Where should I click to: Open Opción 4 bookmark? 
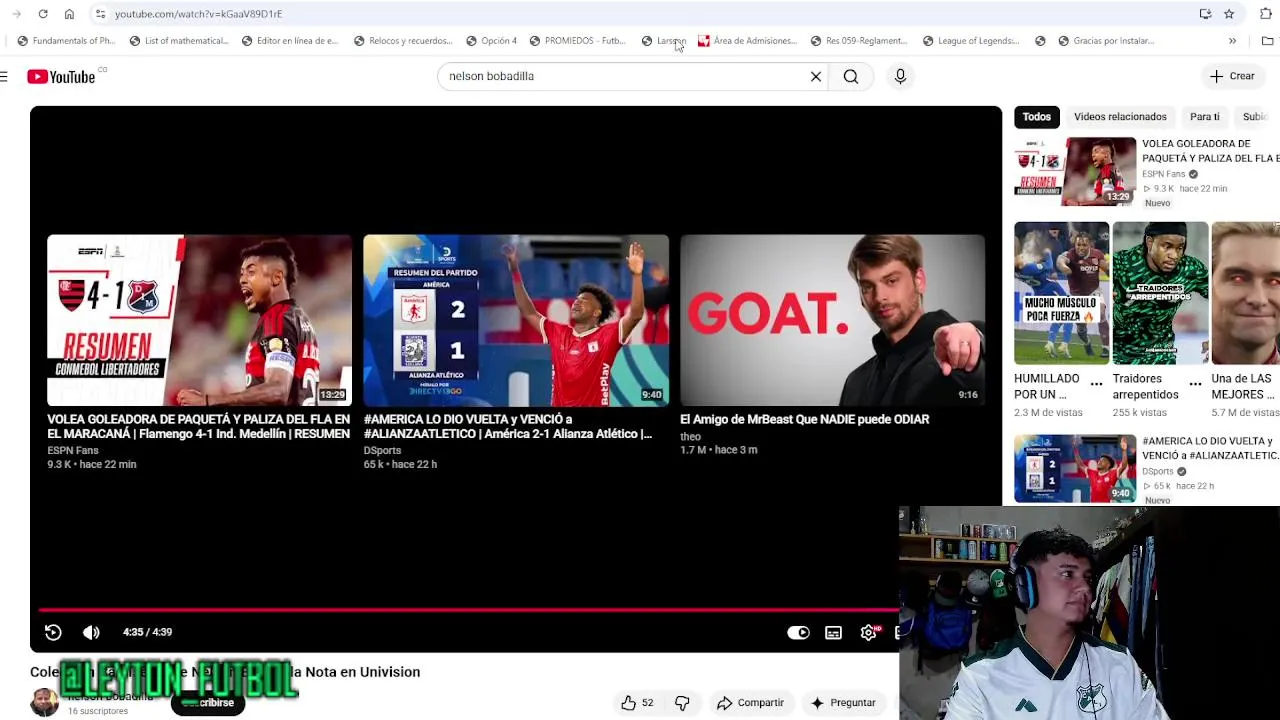click(x=491, y=41)
